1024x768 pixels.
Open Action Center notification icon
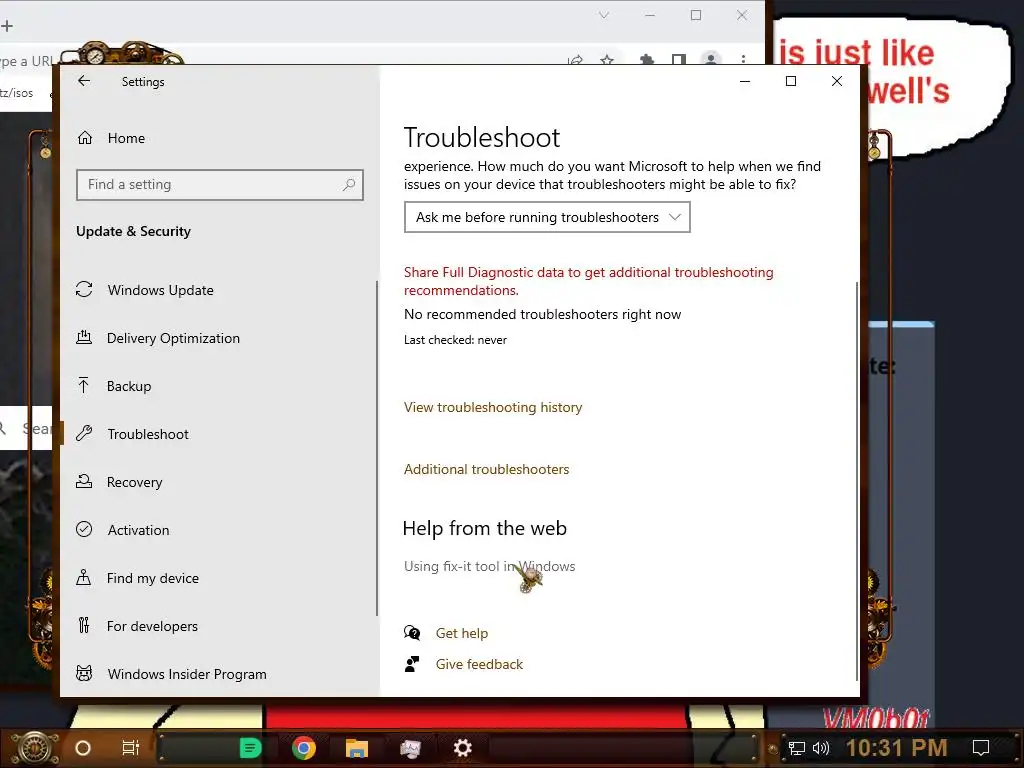pos(981,748)
